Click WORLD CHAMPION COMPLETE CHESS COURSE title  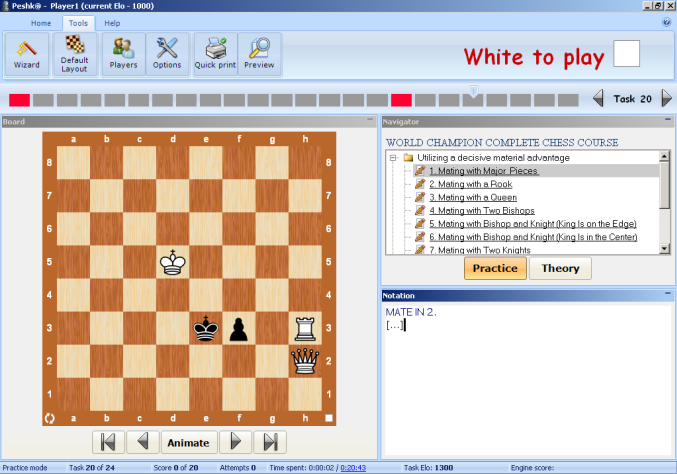tap(502, 142)
